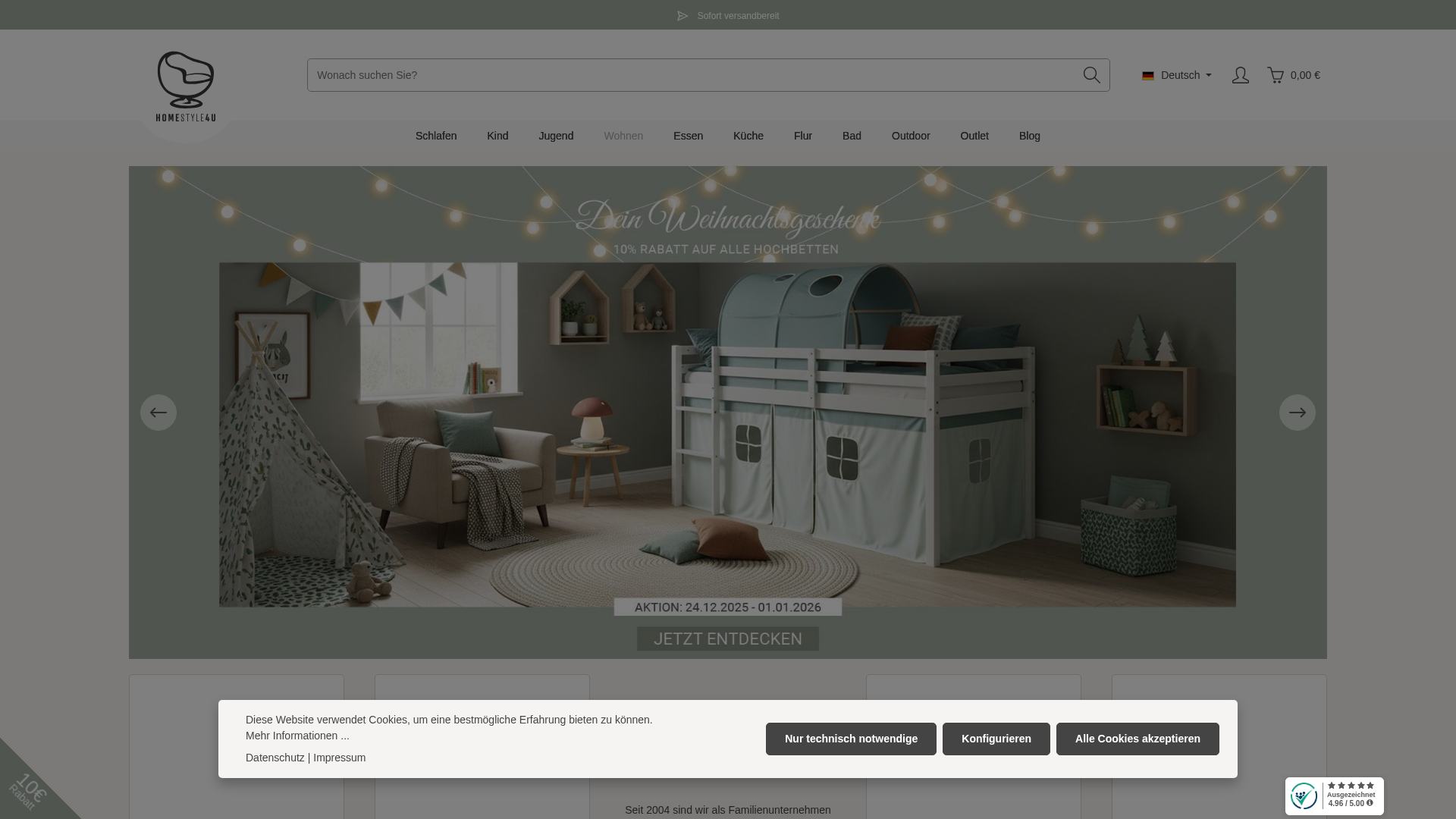
Task: Open the Outlet menu
Action: pyautogui.click(x=974, y=136)
